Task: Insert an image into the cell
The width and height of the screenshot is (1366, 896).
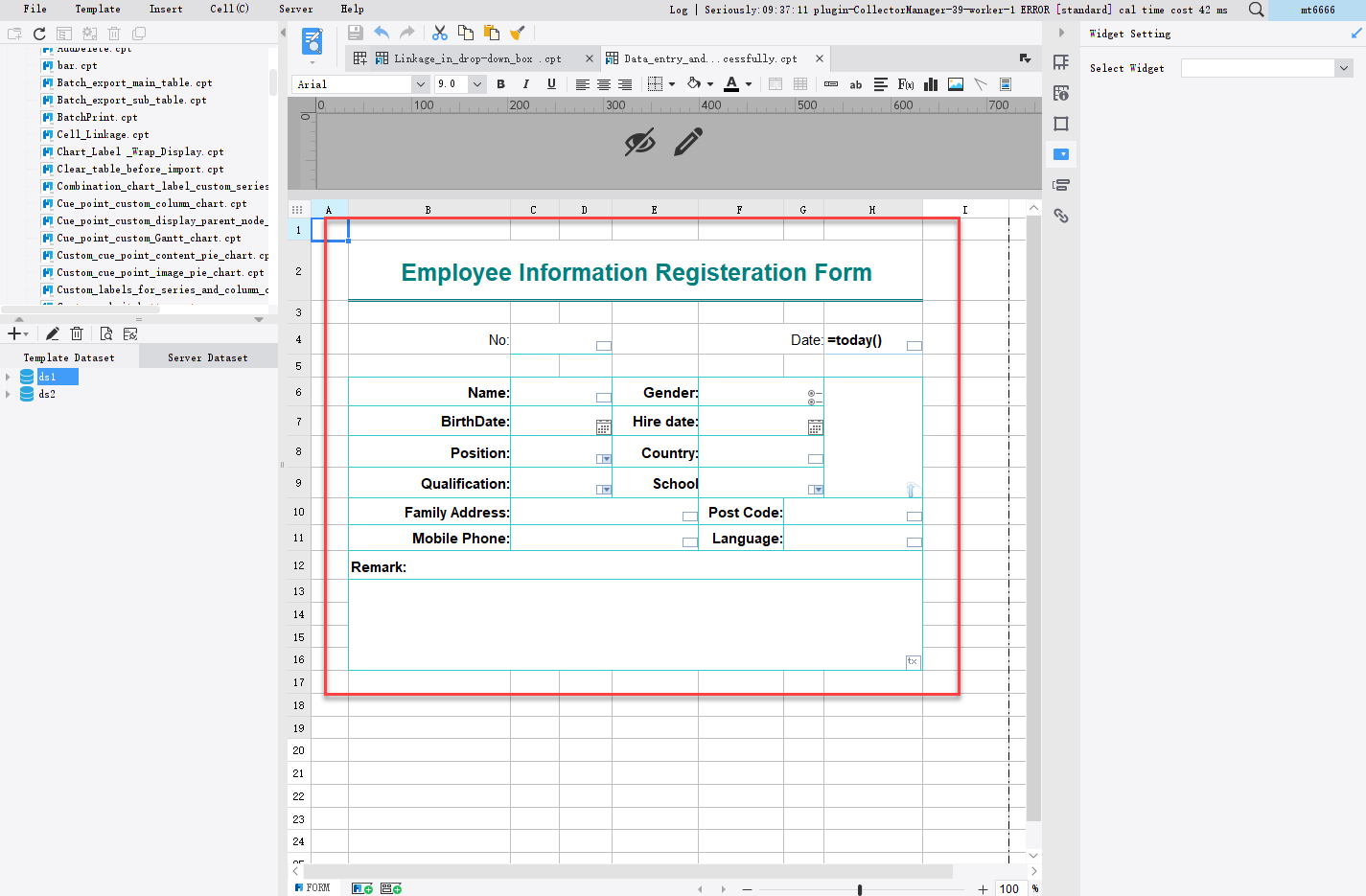Action: point(956,84)
